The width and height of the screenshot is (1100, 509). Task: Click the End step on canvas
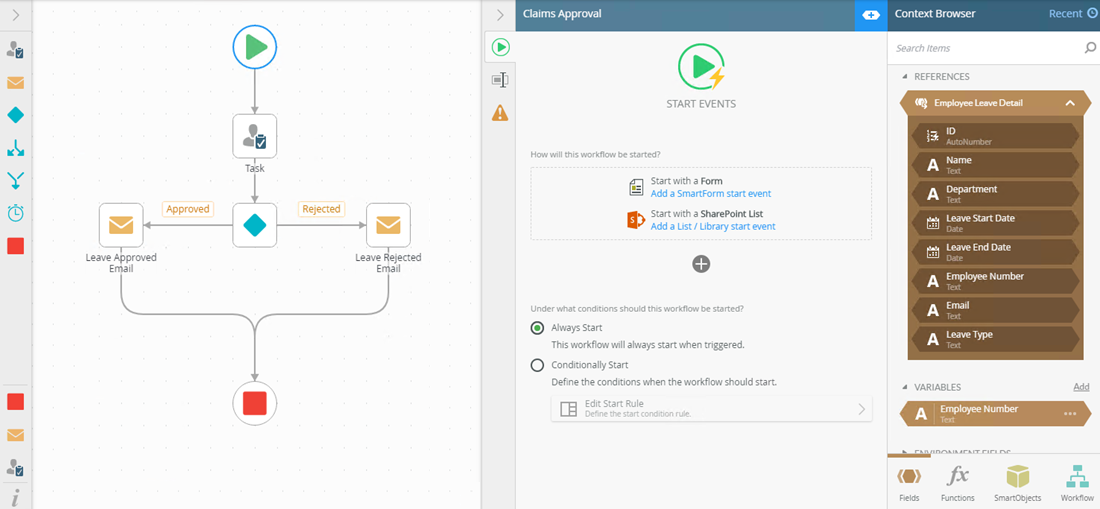(x=254, y=403)
